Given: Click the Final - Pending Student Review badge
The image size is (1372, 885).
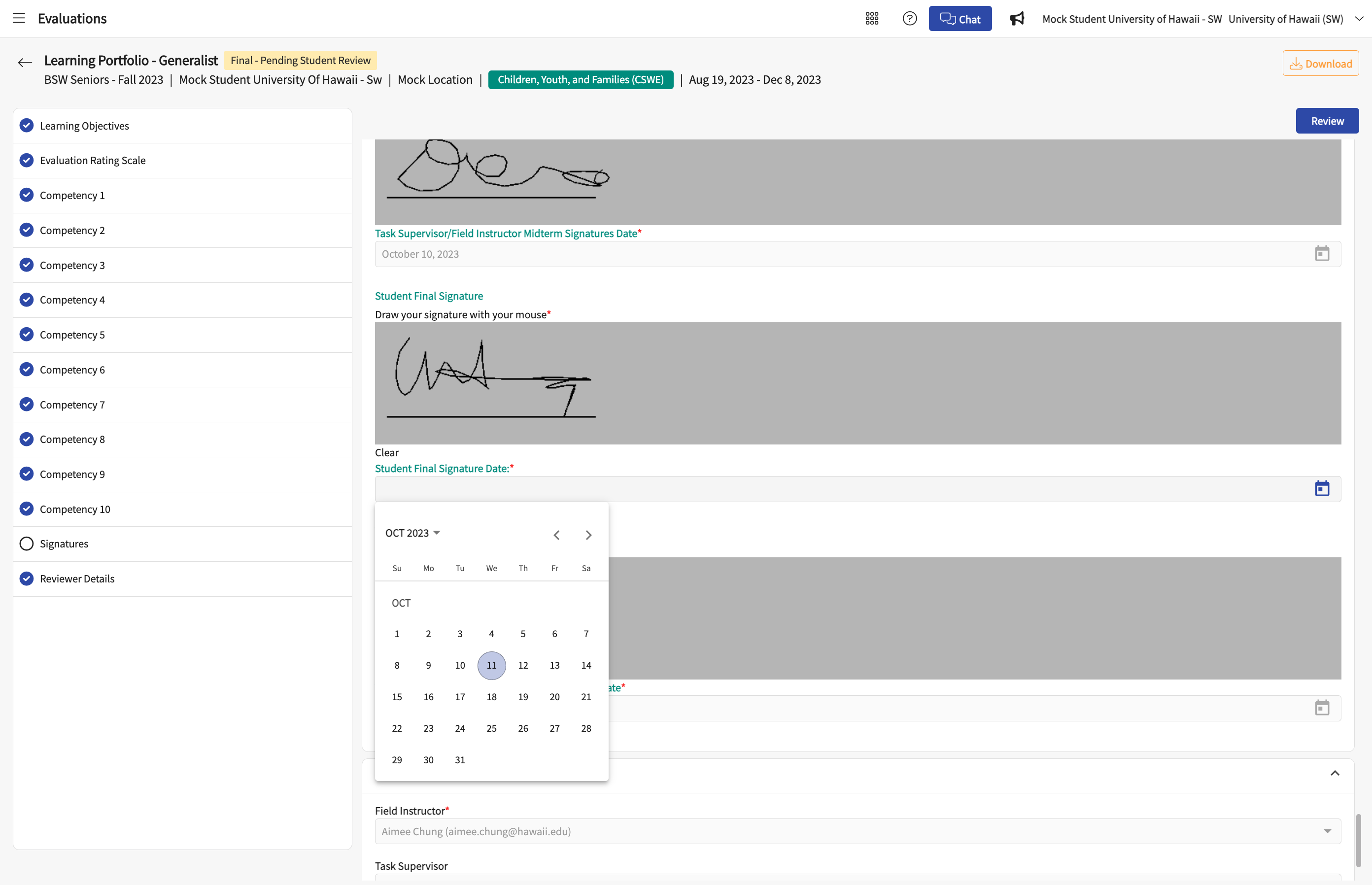Looking at the screenshot, I should pos(301,60).
